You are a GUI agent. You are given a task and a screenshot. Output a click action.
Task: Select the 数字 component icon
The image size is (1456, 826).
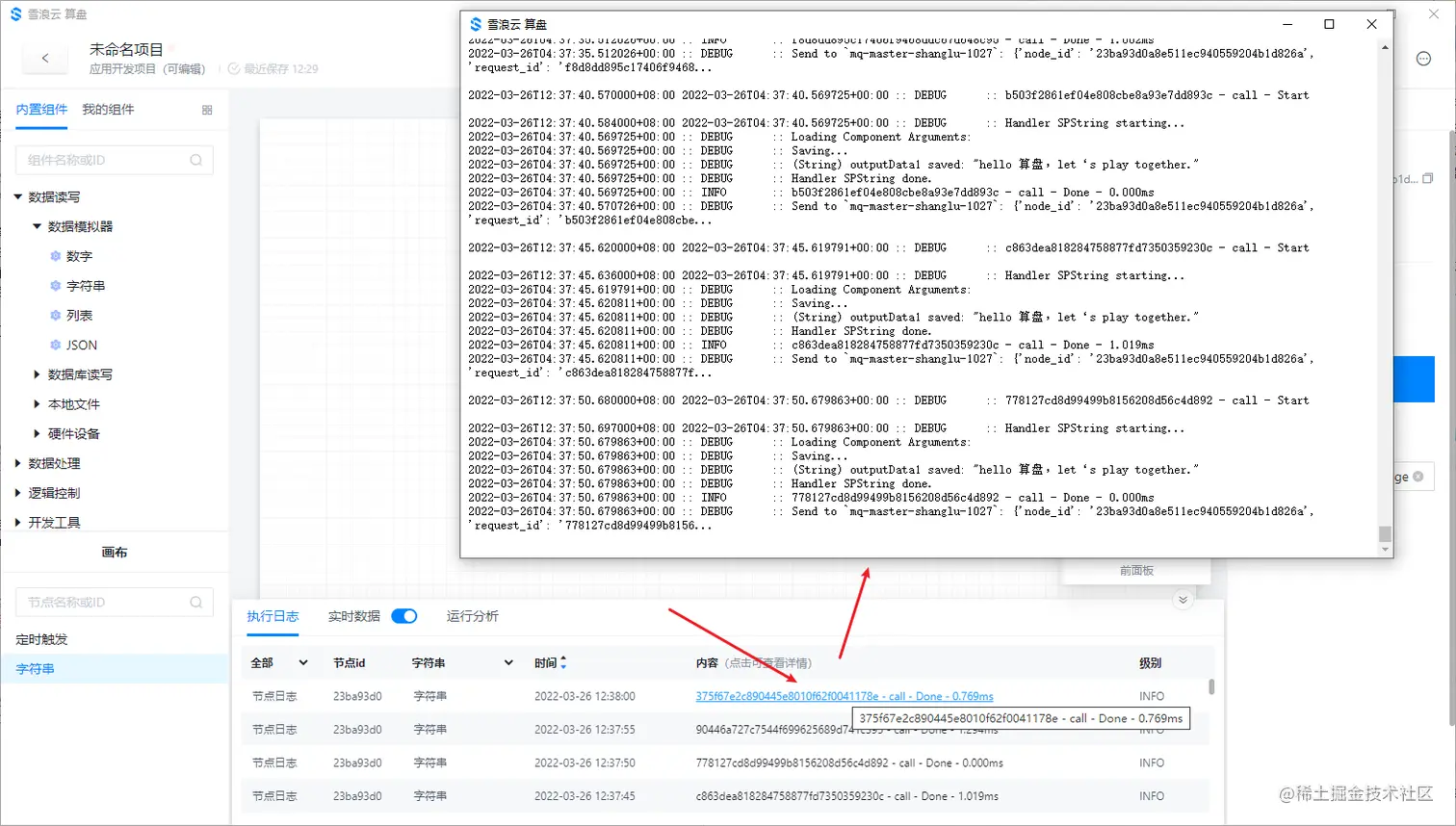(56, 256)
